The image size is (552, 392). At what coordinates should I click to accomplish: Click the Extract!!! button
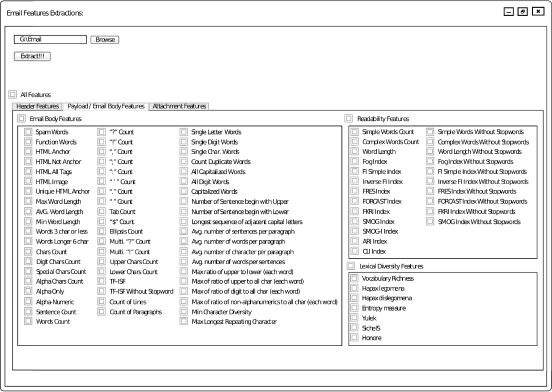click(32, 56)
